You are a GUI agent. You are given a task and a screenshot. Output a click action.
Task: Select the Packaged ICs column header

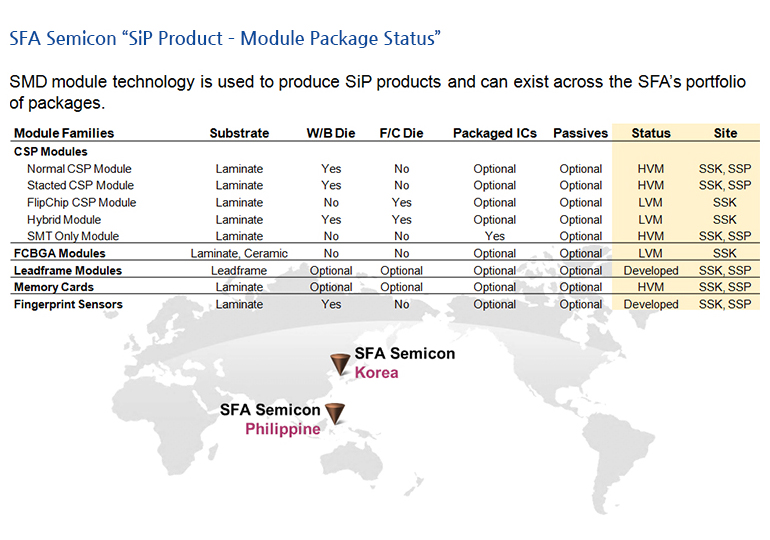point(494,133)
